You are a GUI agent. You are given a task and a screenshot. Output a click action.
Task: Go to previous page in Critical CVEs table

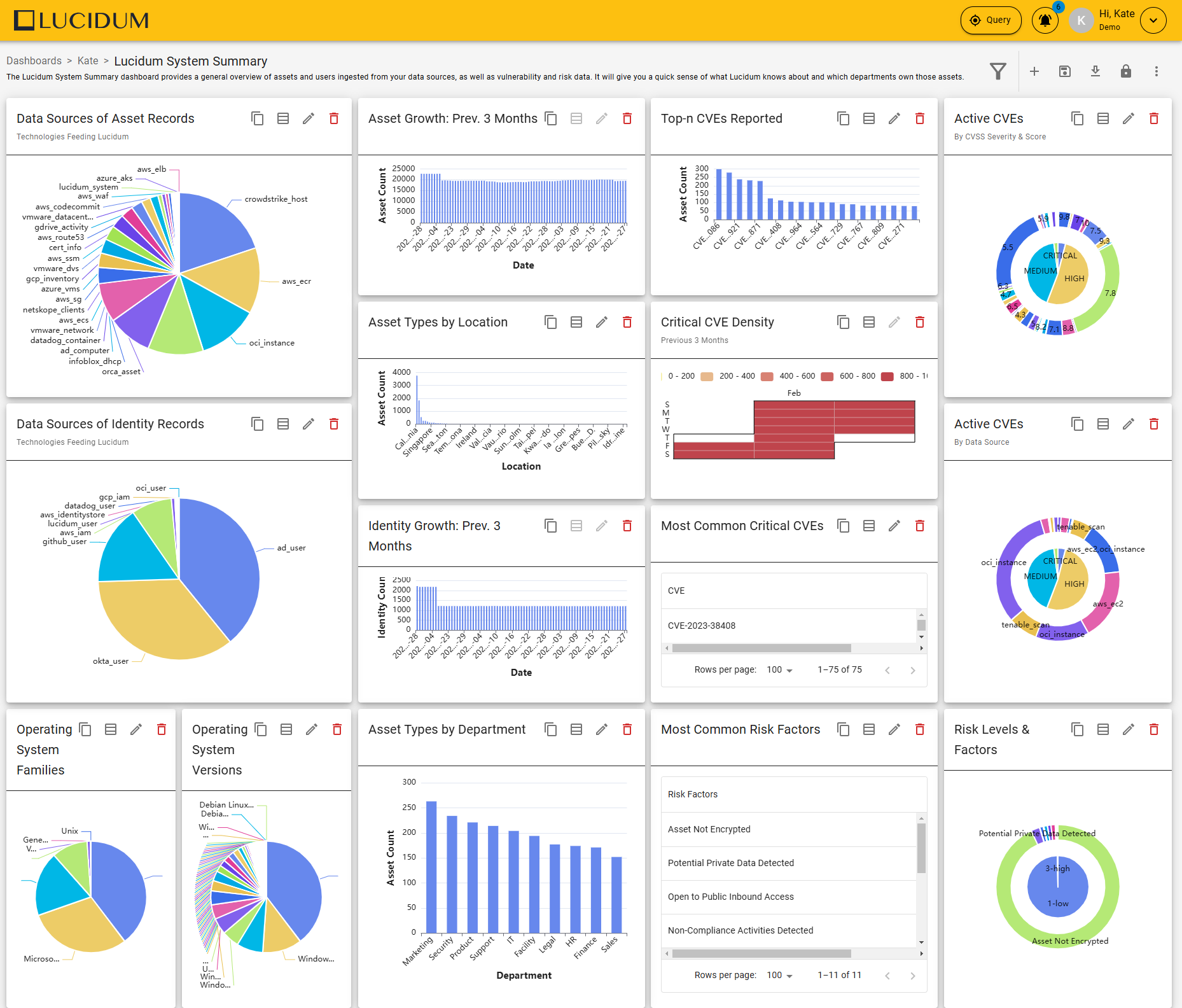click(887, 670)
